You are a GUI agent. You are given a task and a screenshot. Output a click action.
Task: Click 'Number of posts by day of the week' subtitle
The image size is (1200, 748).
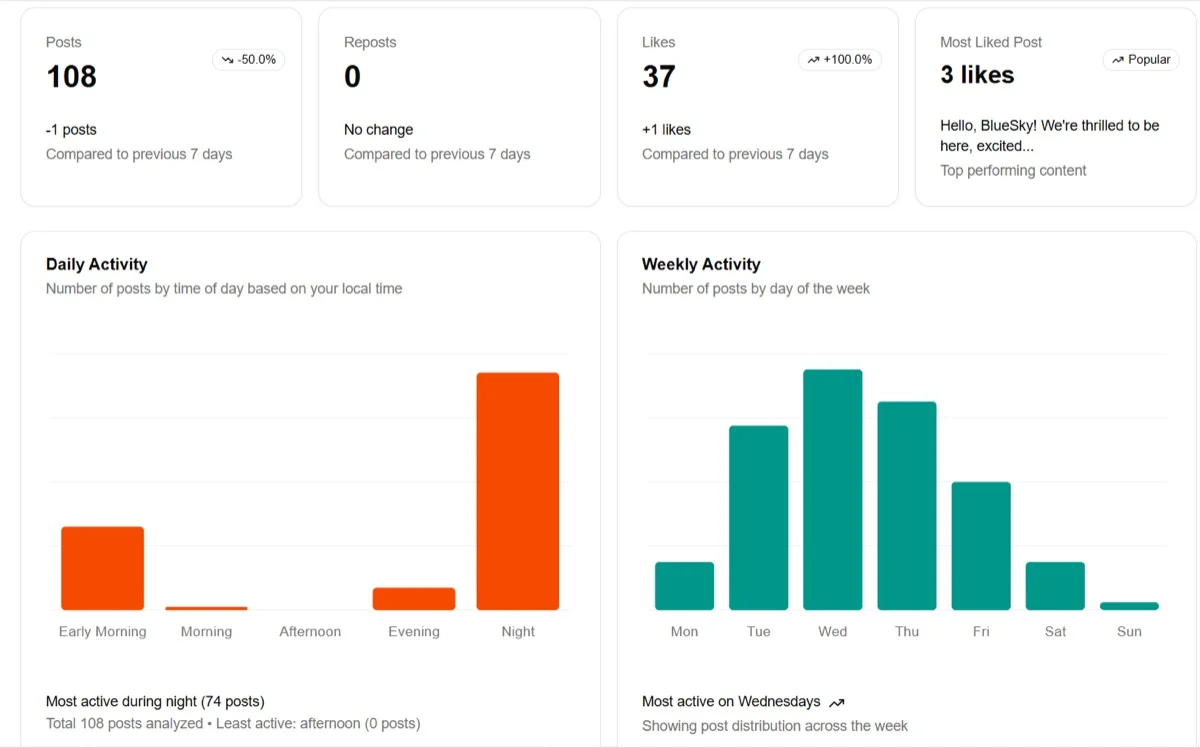756,289
